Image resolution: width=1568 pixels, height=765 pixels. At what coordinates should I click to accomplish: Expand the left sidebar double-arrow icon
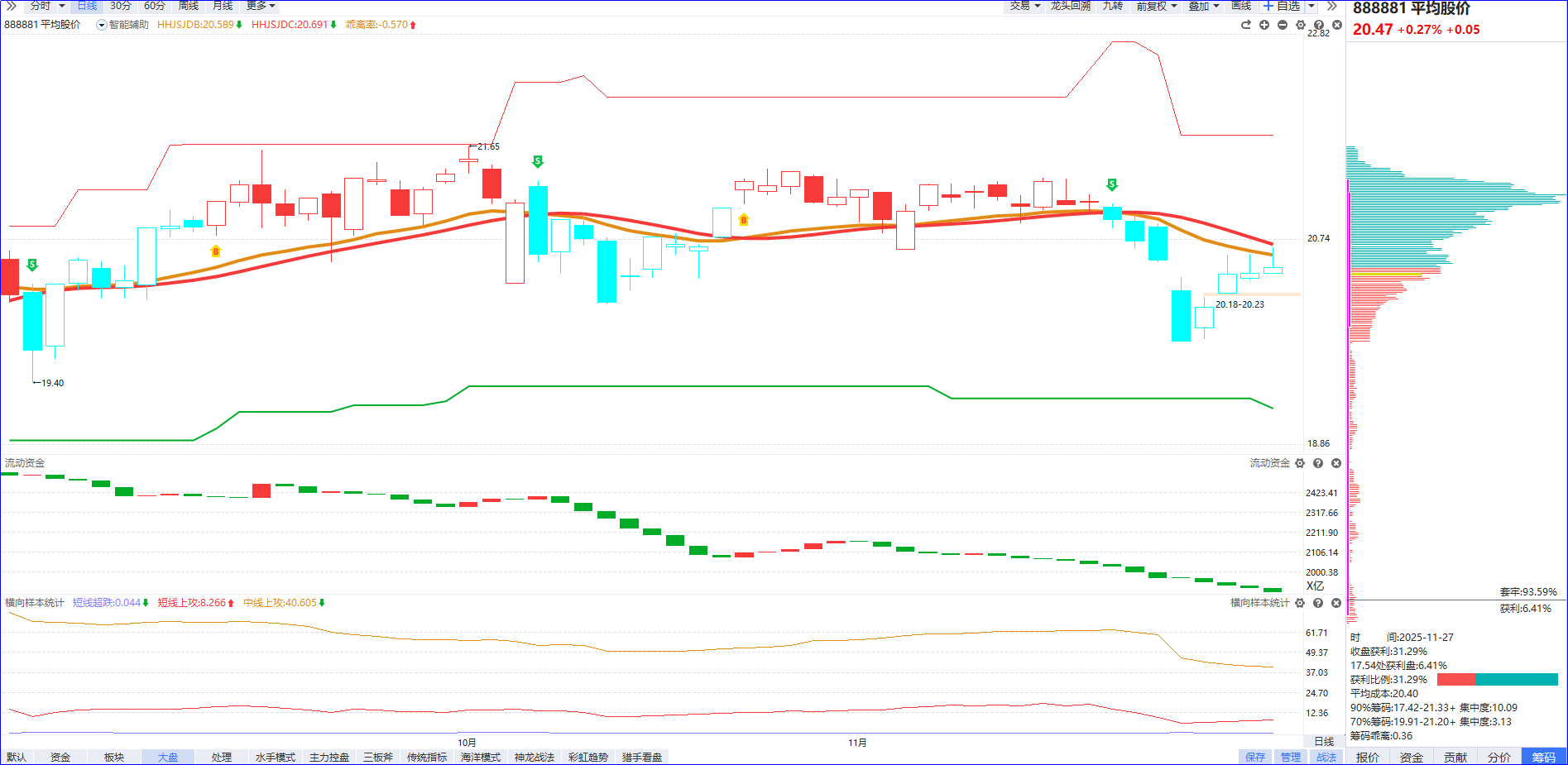11,6
